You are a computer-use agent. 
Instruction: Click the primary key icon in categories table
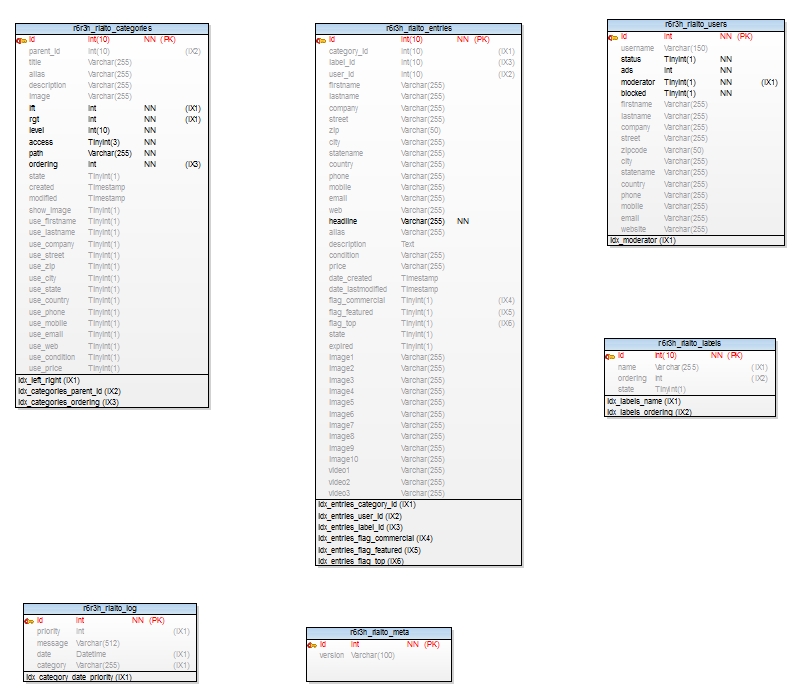[21, 40]
